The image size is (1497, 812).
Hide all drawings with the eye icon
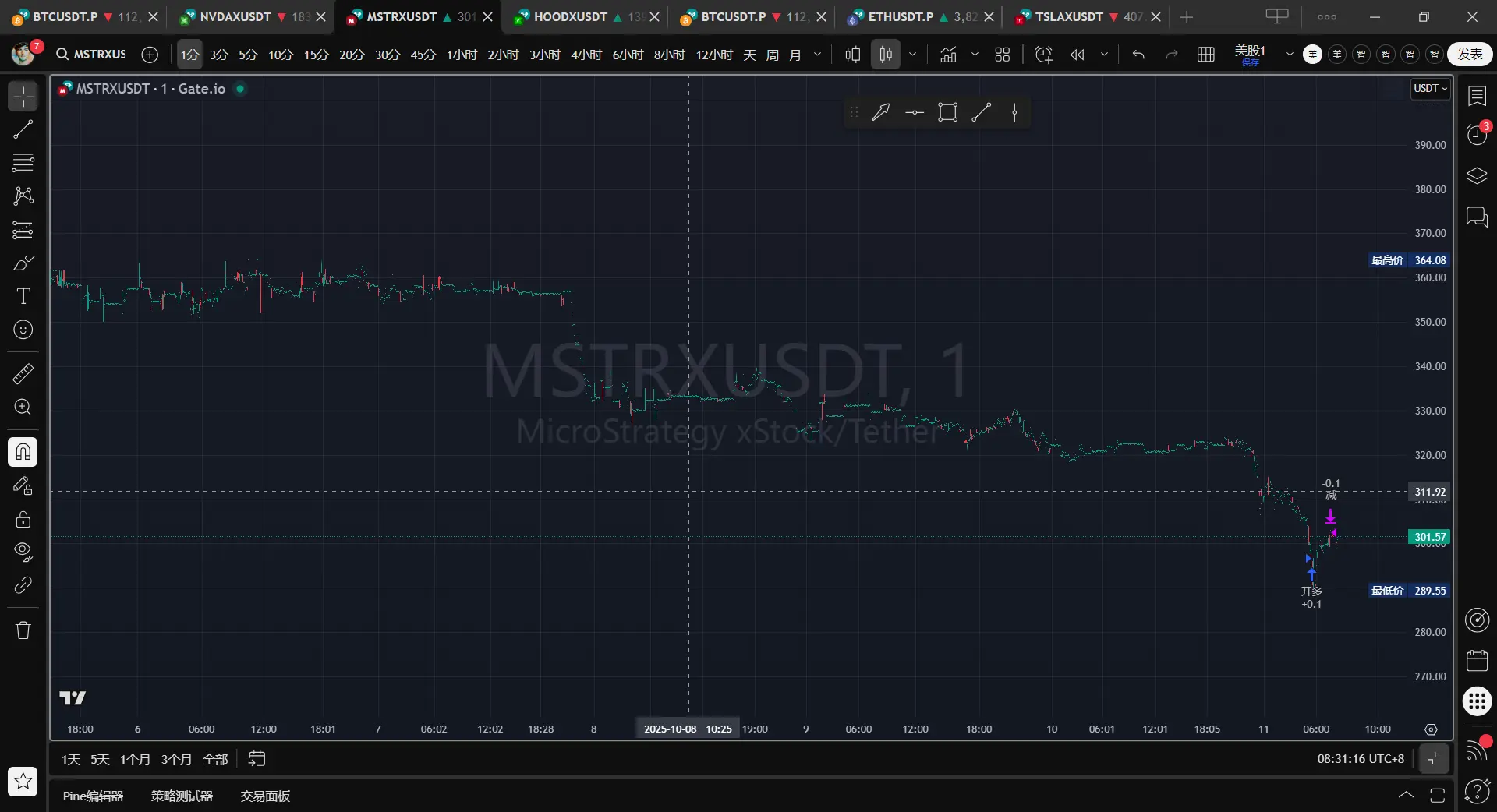[x=23, y=553]
